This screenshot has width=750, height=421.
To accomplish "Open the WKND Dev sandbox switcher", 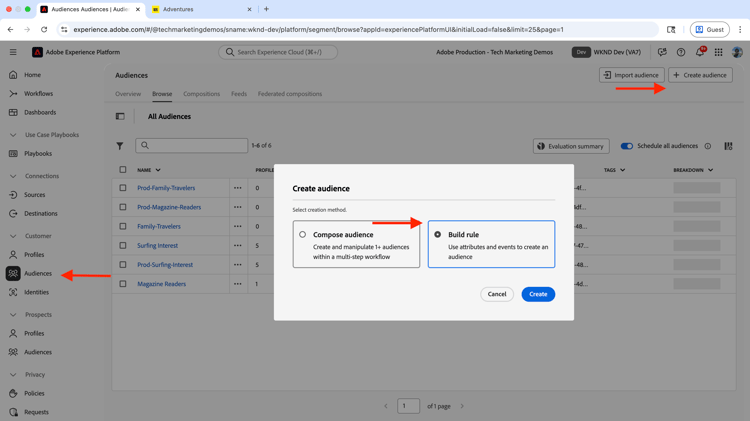I will (x=606, y=52).
